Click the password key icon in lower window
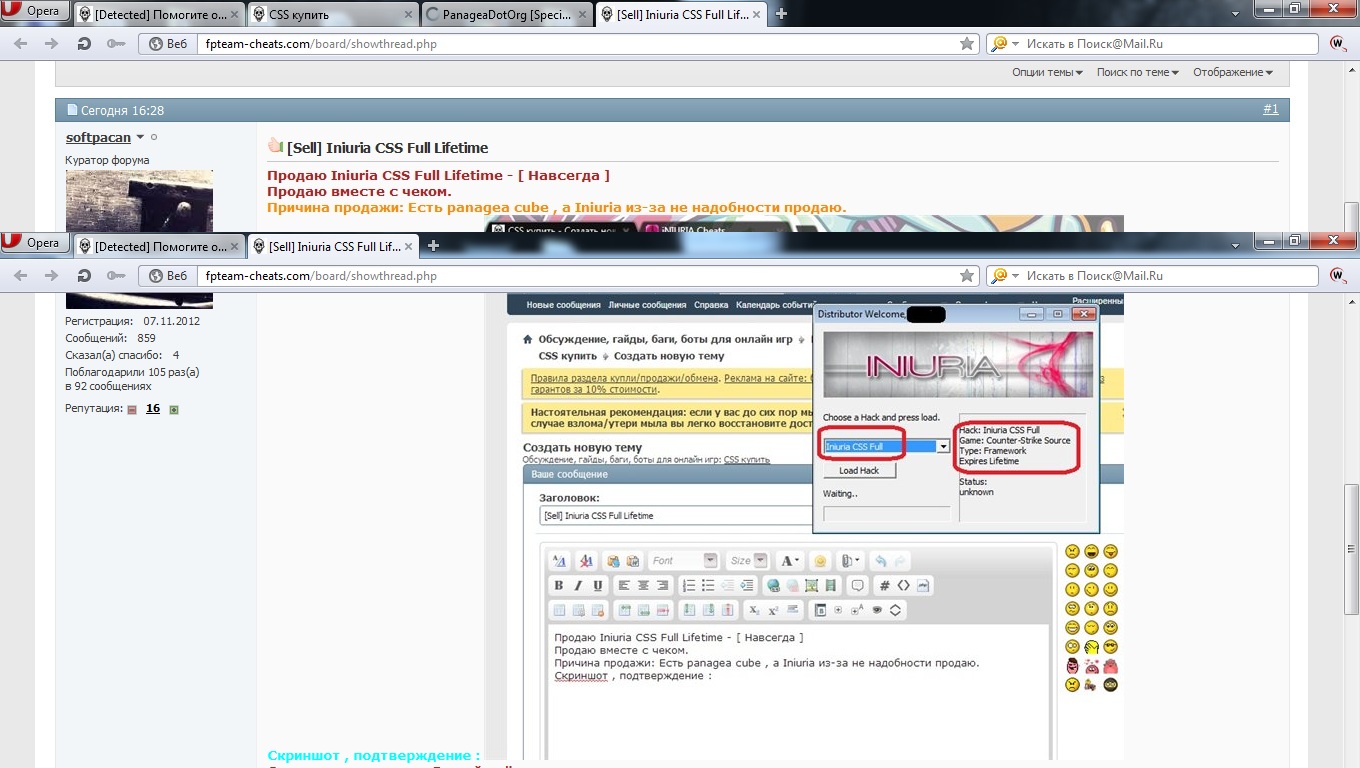 (x=116, y=276)
